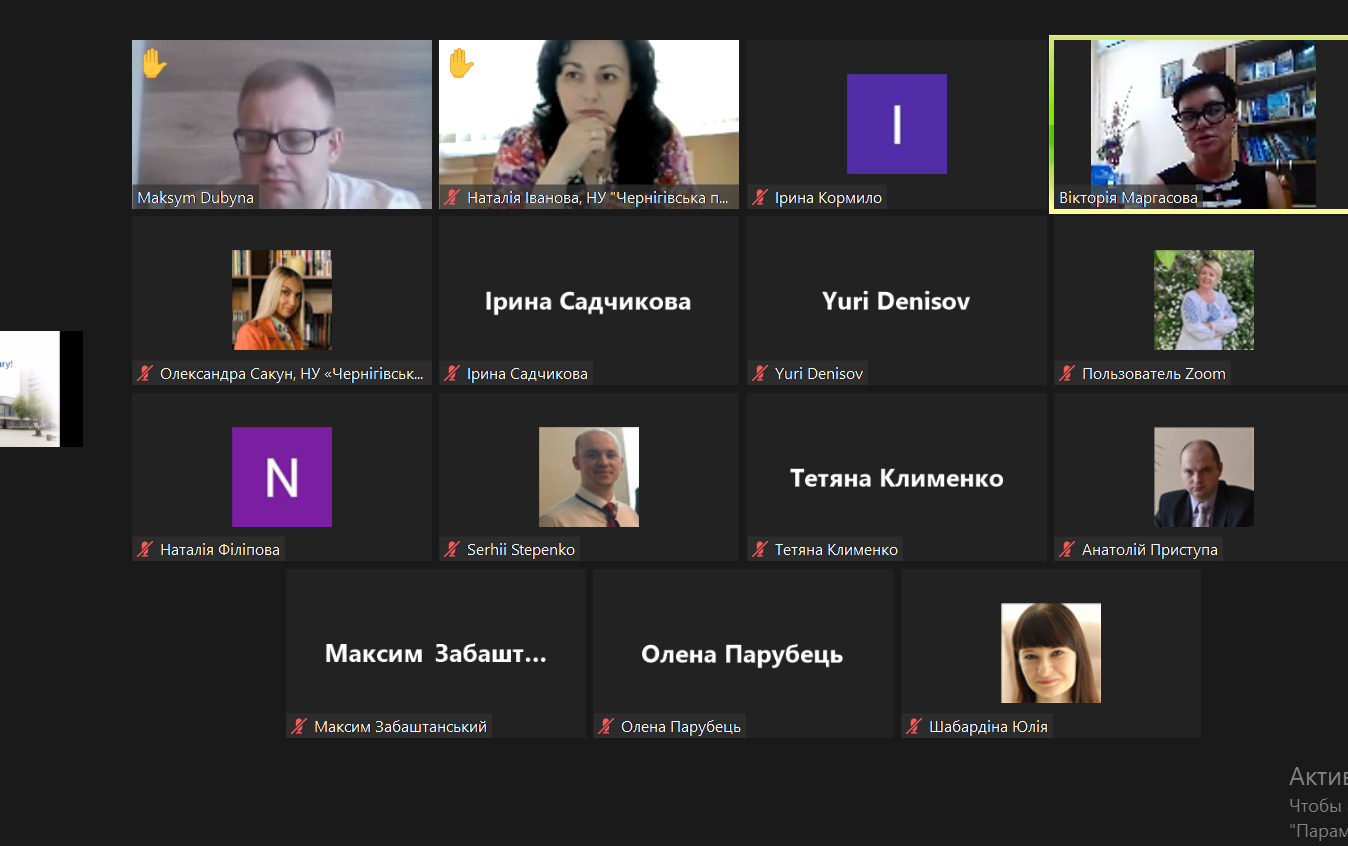Click muted mic icon next to Yuri Denisov
Screen dimensions: 1348x846
coord(760,374)
